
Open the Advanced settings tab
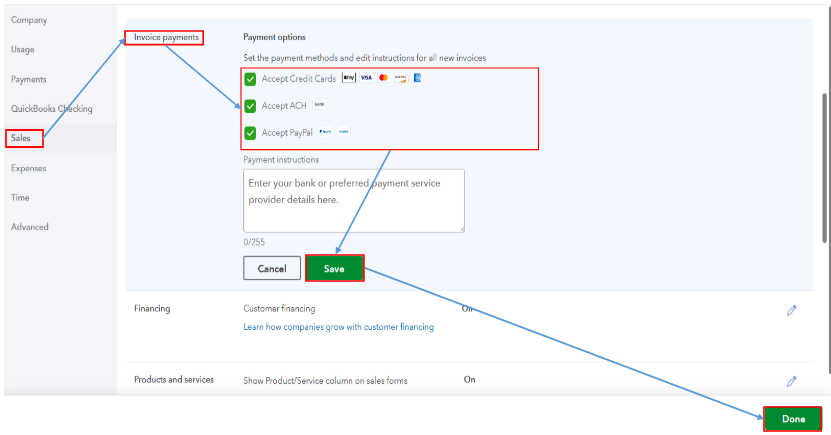(x=30, y=227)
